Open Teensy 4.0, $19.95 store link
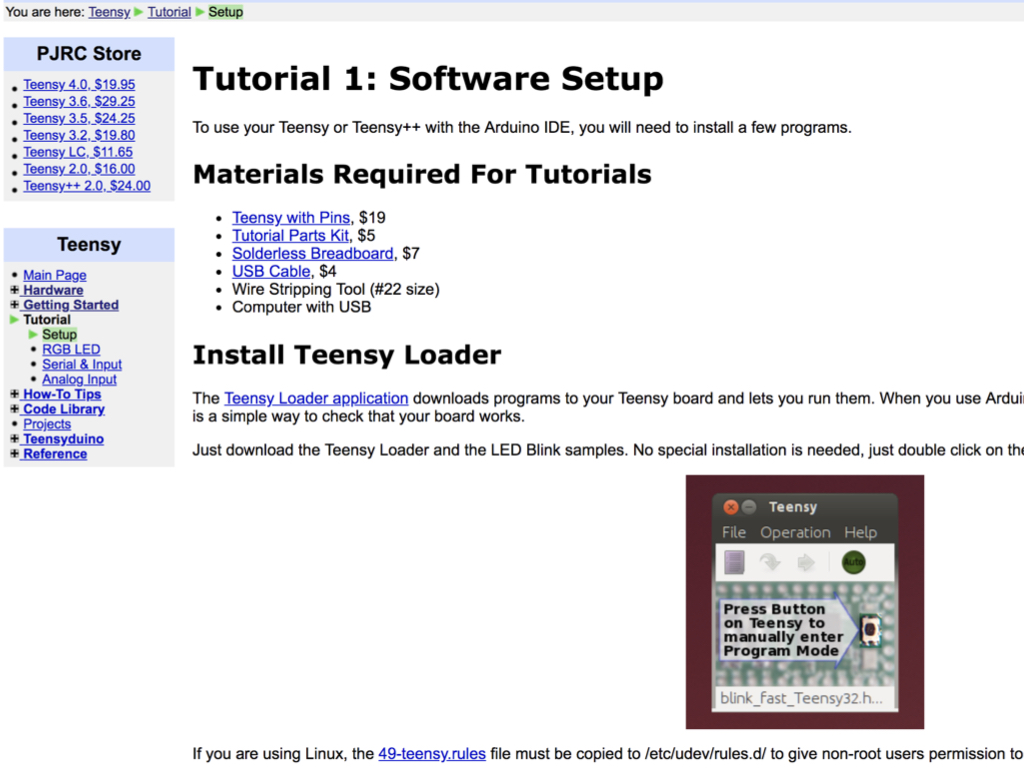1024x768 pixels. pos(79,84)
